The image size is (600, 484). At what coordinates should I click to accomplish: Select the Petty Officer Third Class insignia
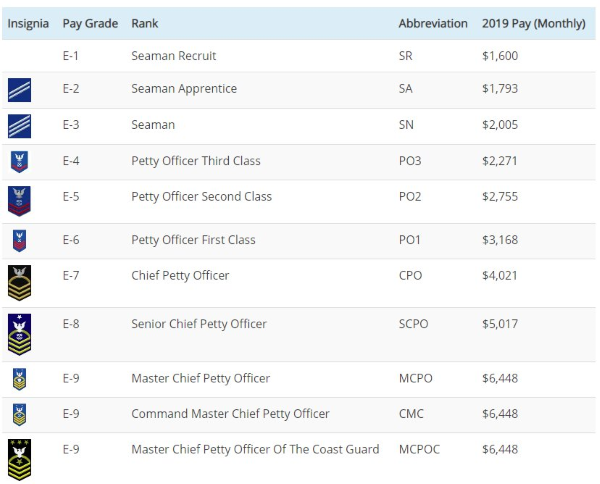tap(19, 161)
